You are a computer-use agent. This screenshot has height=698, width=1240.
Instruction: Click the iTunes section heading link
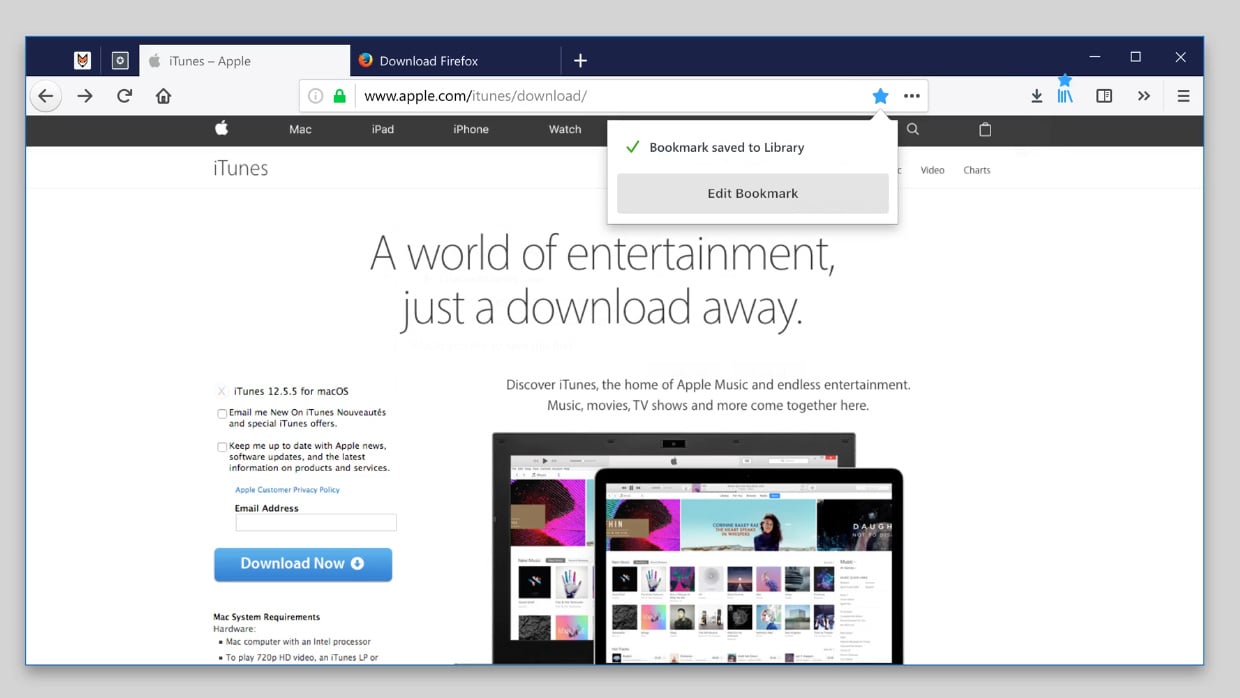[241, 168]
